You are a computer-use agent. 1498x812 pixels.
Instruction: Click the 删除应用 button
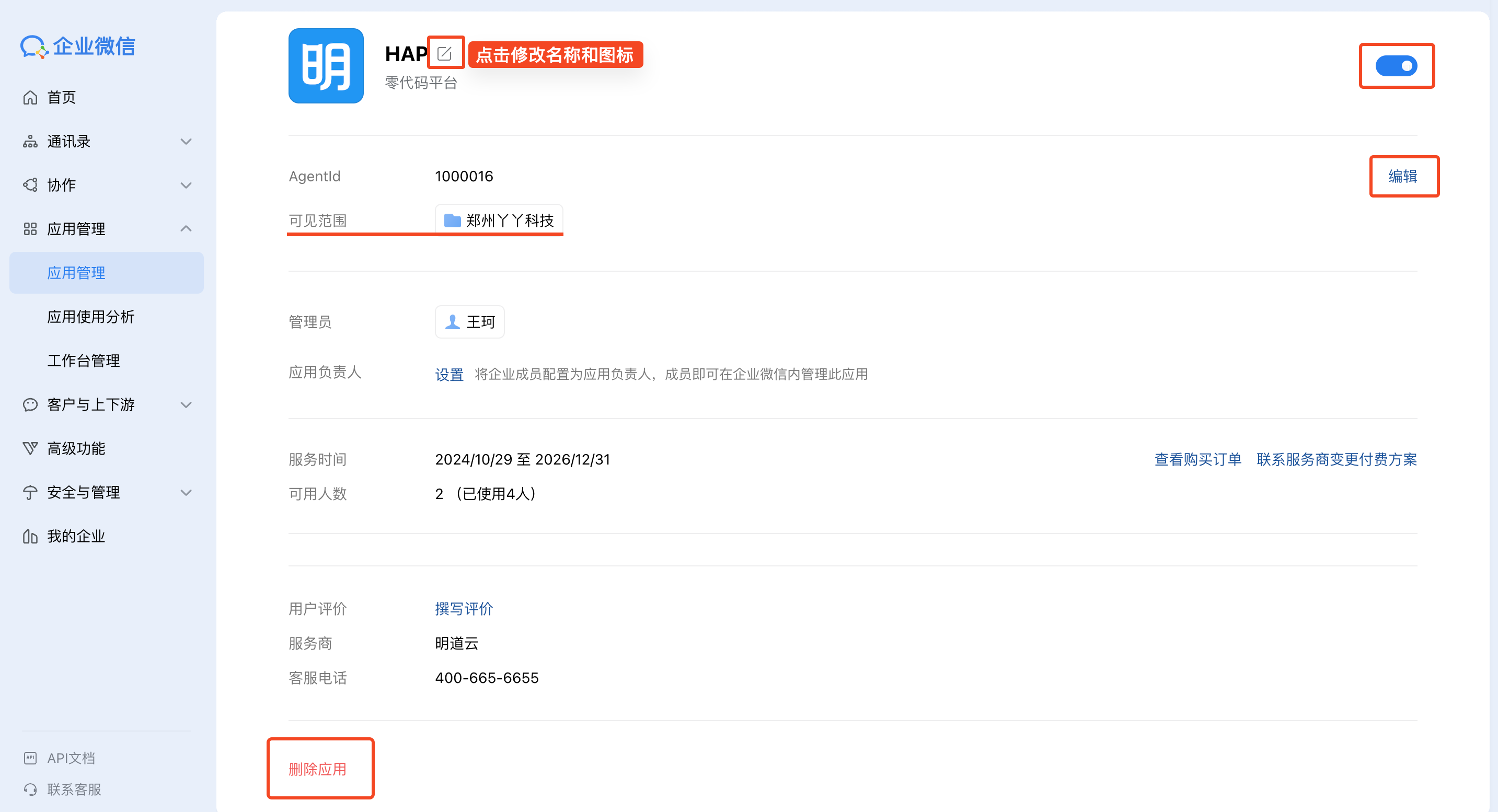click(317, 769)
